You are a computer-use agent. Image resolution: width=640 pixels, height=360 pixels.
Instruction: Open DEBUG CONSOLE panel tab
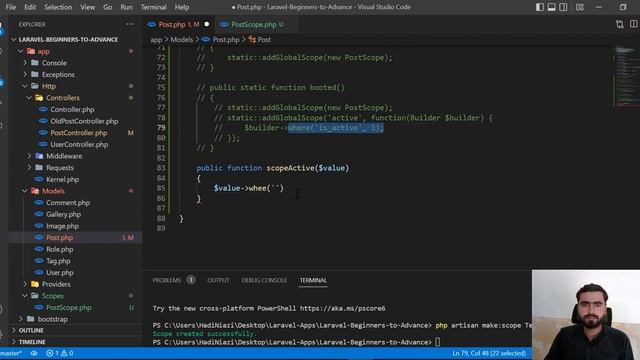coord(264,280)
